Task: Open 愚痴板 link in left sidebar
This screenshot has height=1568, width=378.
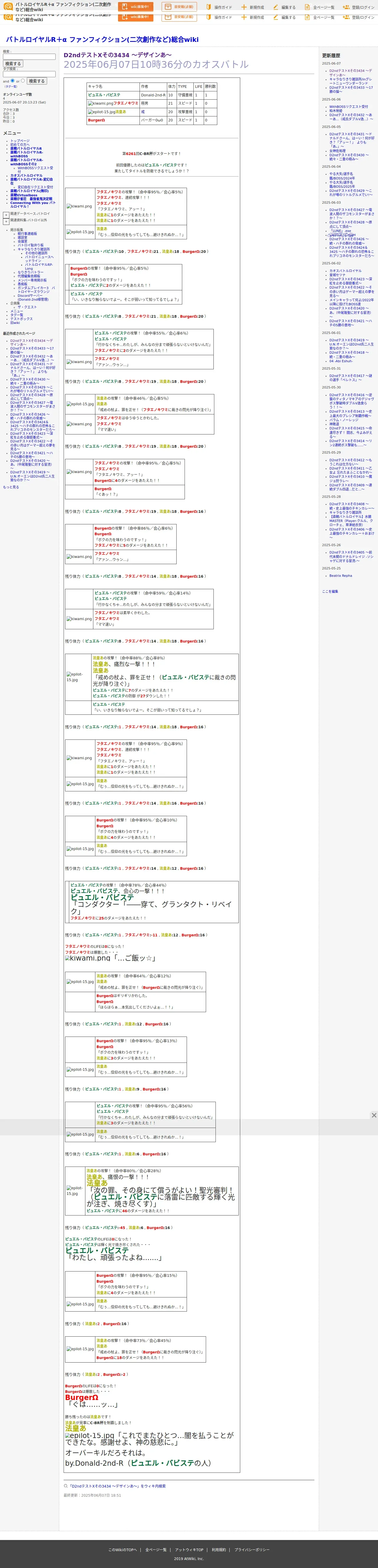Action: click(x=22, y=284)
